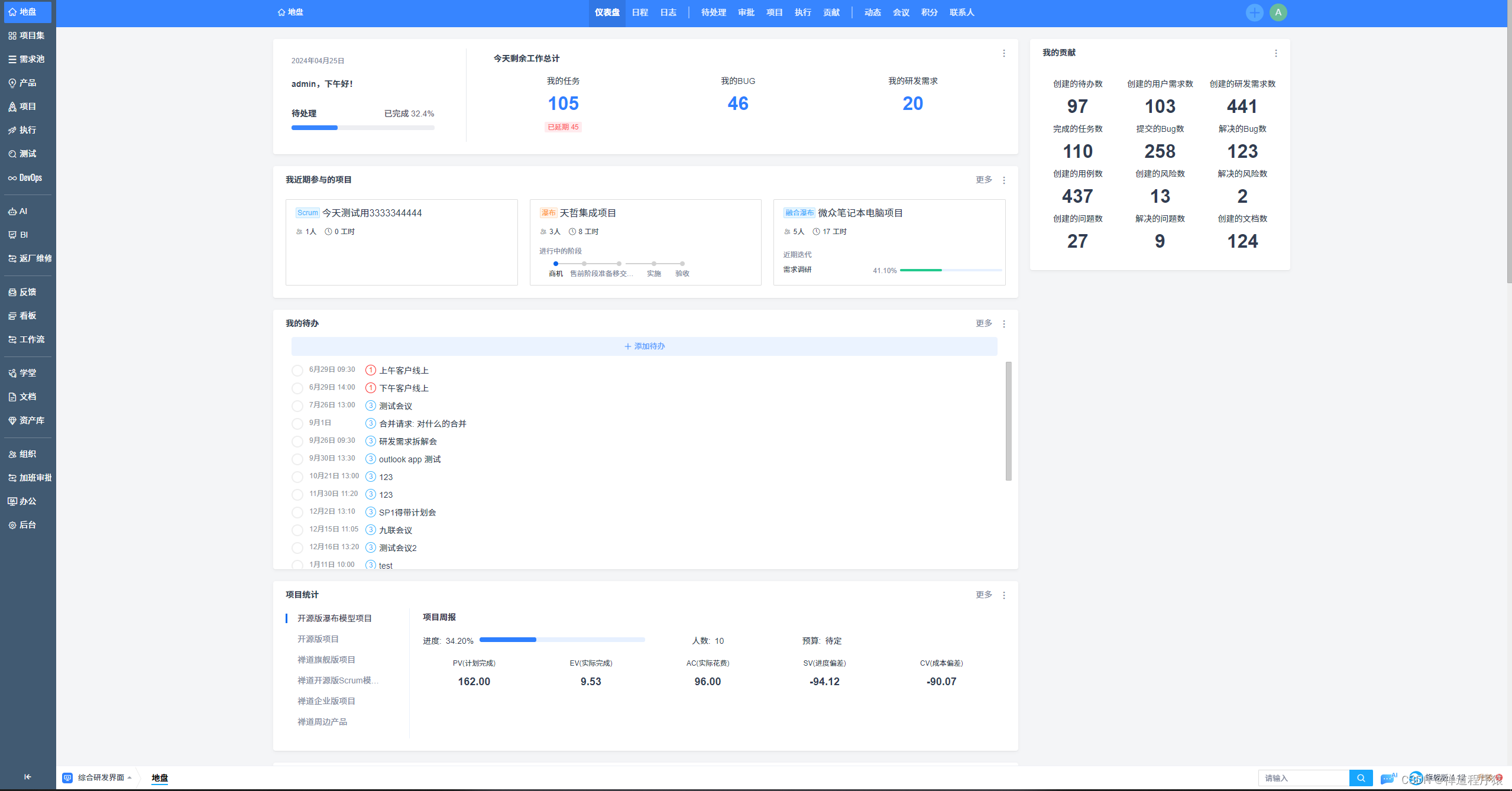Open BI in the sidebar

[27, 235]
